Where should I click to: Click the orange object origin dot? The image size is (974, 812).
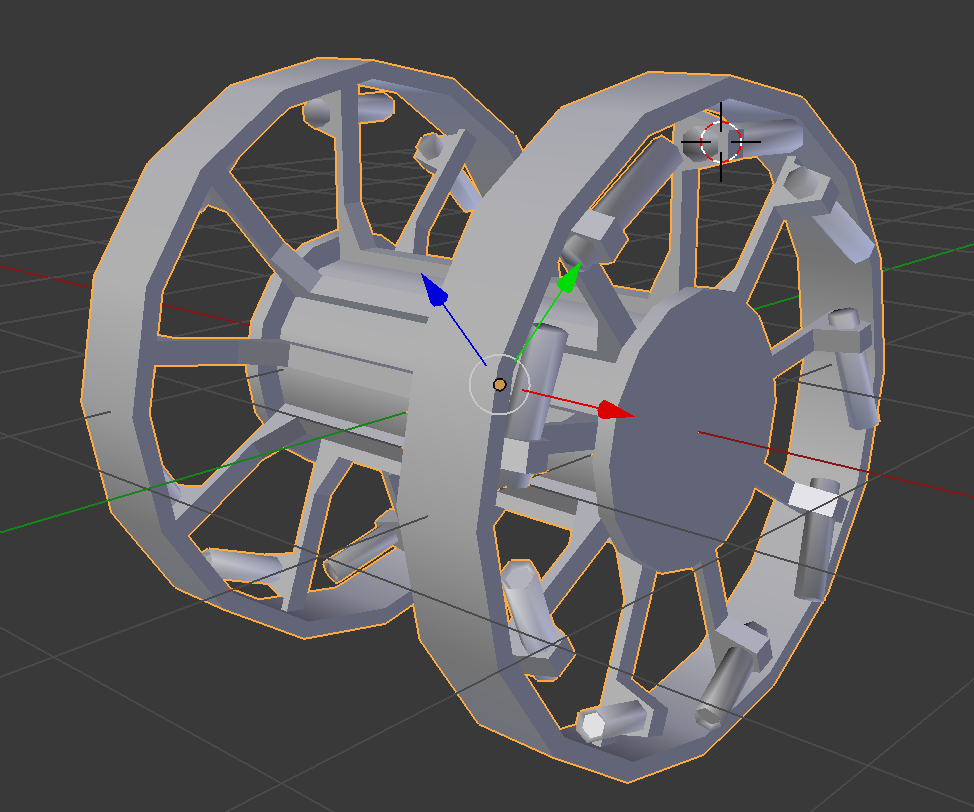[x=499, y=385]
